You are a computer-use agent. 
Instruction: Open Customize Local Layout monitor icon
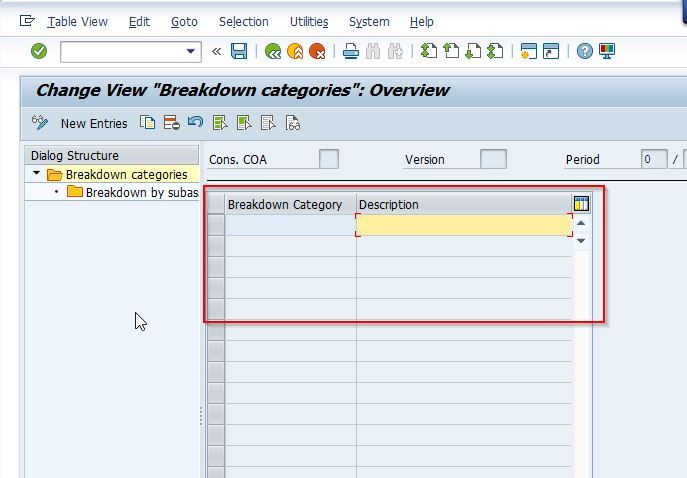point(607,51)
